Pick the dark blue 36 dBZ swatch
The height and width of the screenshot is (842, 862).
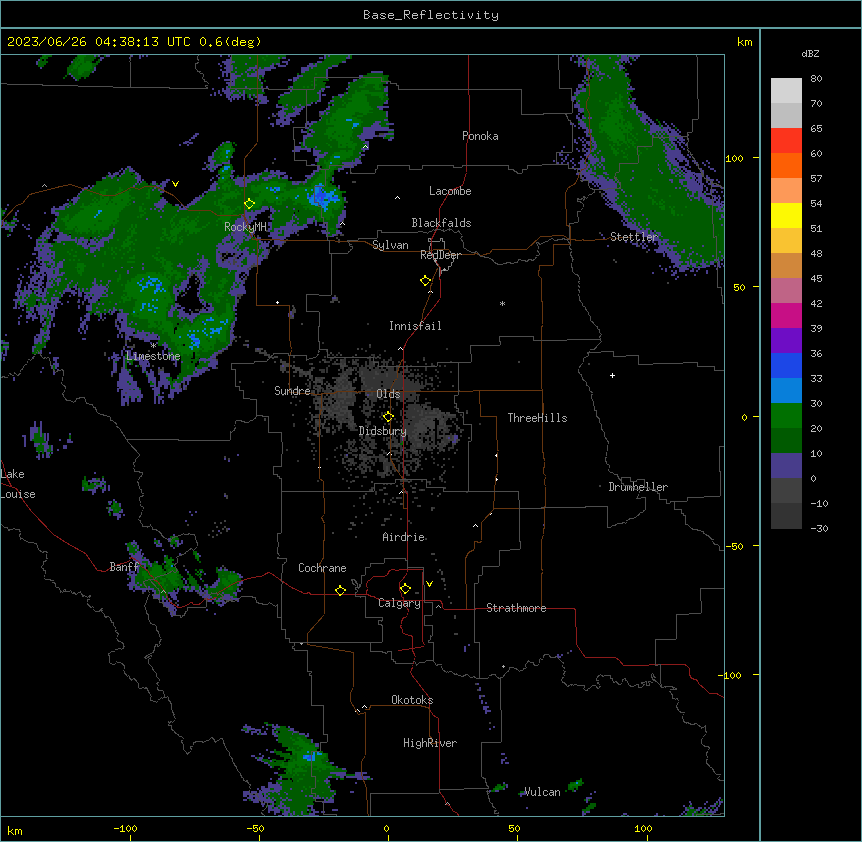click(x=786, y=365)
